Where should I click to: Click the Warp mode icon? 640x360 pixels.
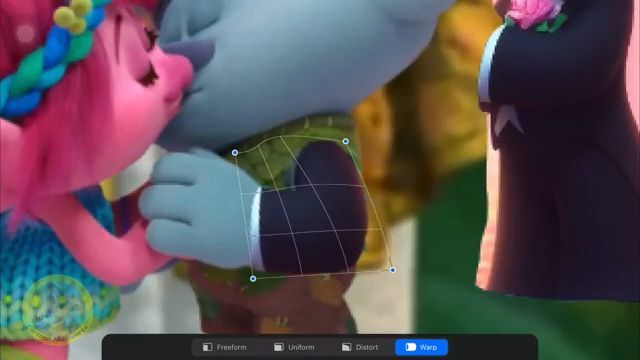410,347
